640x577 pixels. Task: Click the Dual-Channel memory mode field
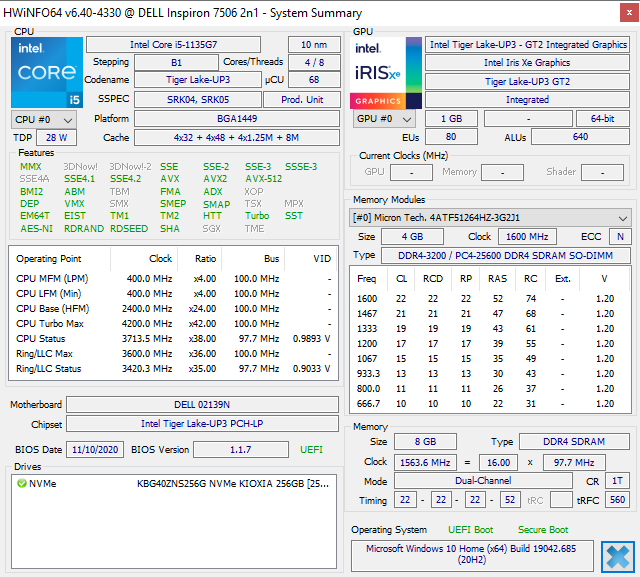[x=483, y=481]
